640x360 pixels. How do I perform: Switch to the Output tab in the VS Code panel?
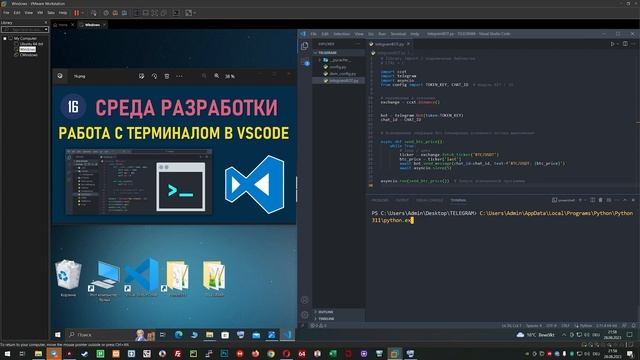402,200
